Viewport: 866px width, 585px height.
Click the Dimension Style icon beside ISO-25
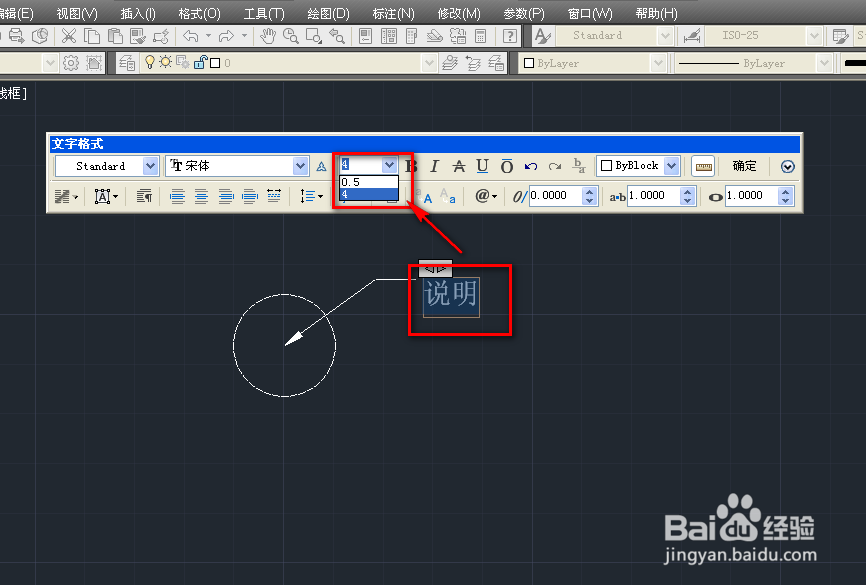click(x=692, y=36)
